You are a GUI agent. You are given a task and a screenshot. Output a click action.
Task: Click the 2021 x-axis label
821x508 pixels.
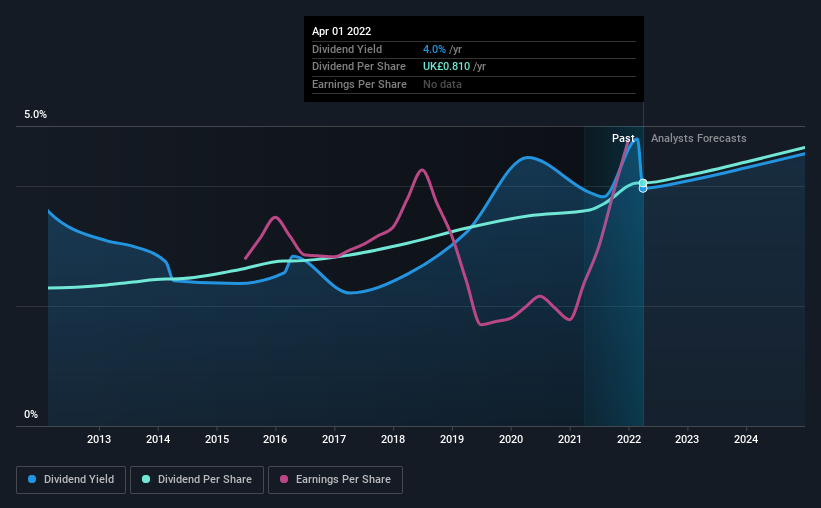pyautogui.click(x=570, y=439)
